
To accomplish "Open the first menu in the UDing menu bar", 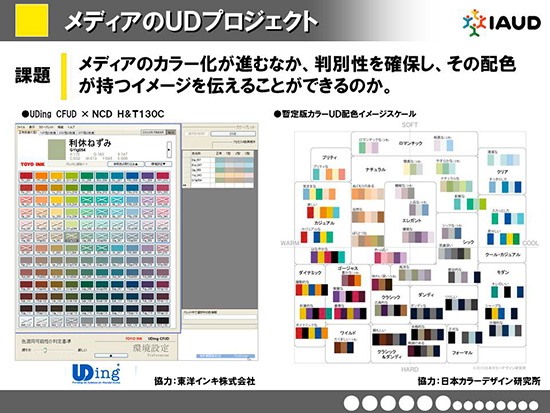I will (21, 127).
